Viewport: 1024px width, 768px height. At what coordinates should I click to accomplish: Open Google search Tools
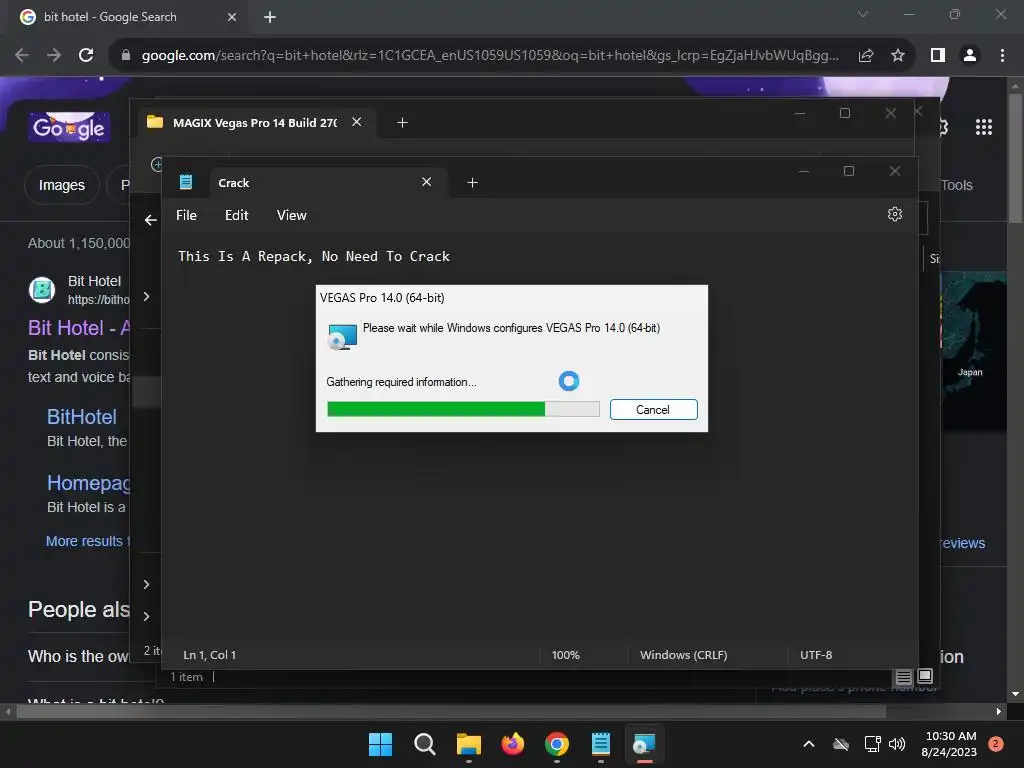coord(957,185)
